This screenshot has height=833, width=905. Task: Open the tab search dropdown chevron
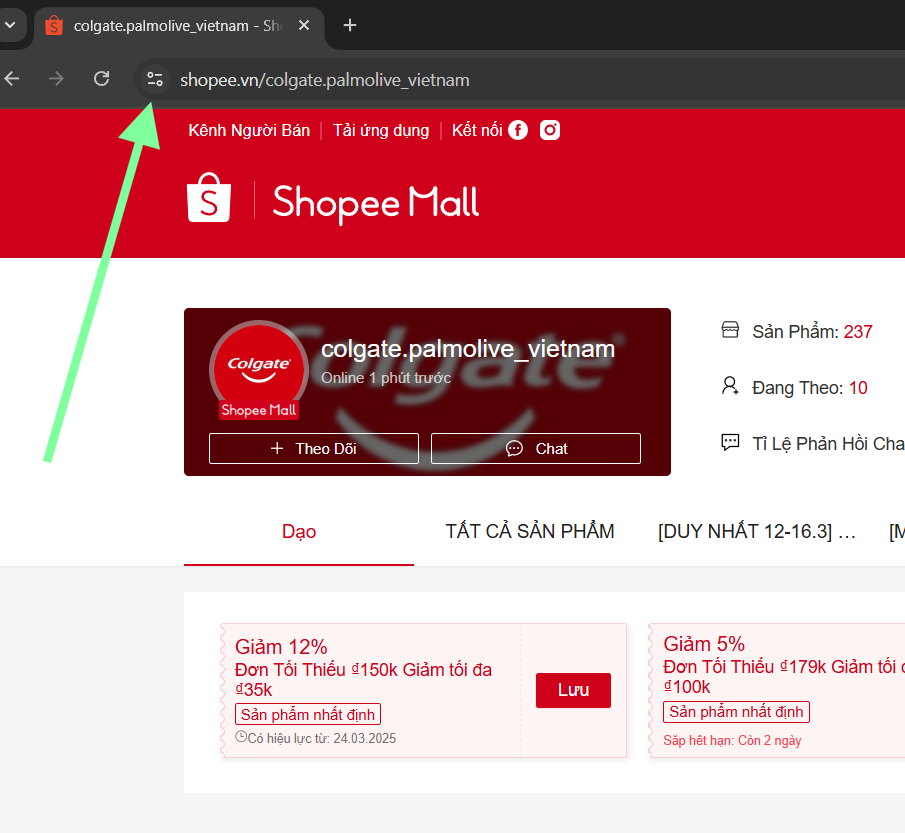point(10,25)
